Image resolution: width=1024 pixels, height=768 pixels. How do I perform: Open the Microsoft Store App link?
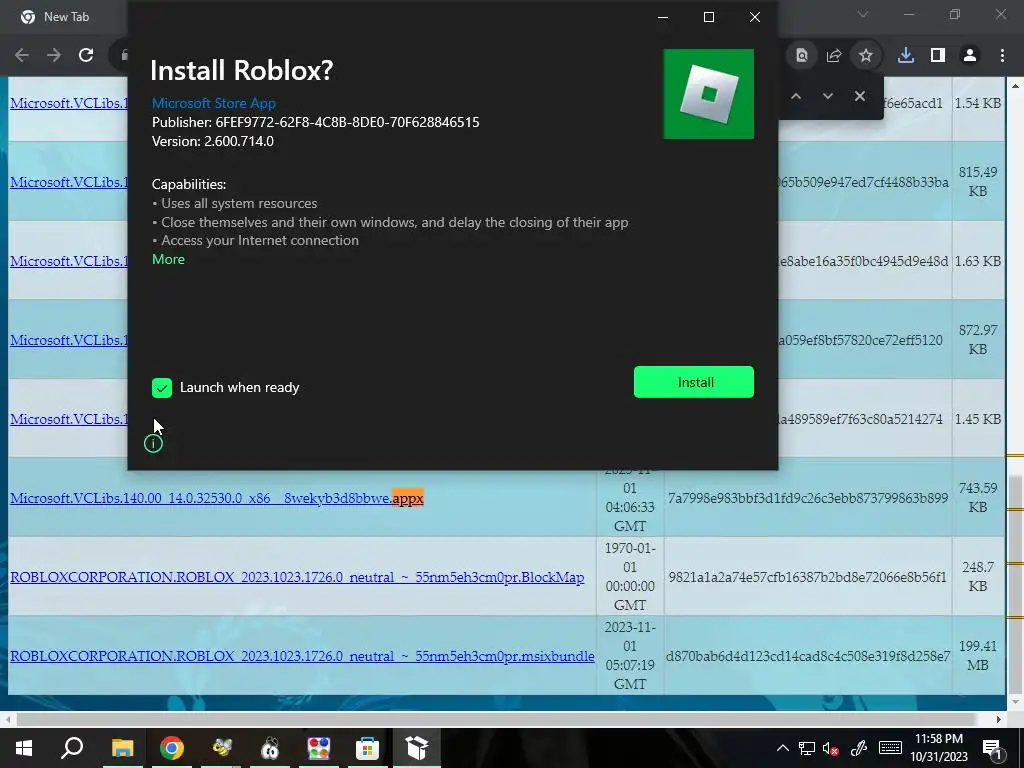click(214, 103)
